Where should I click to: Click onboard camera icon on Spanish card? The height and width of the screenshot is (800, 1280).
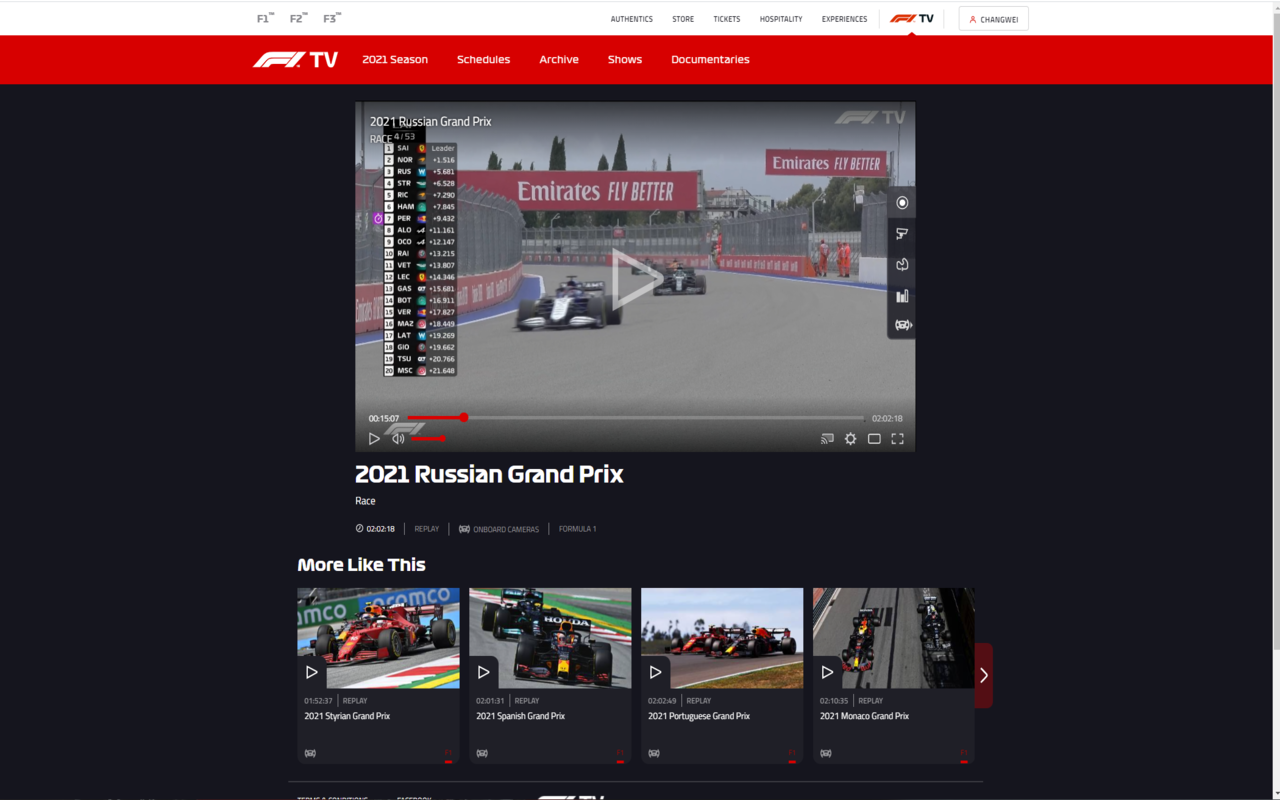[x=482, y=753]
